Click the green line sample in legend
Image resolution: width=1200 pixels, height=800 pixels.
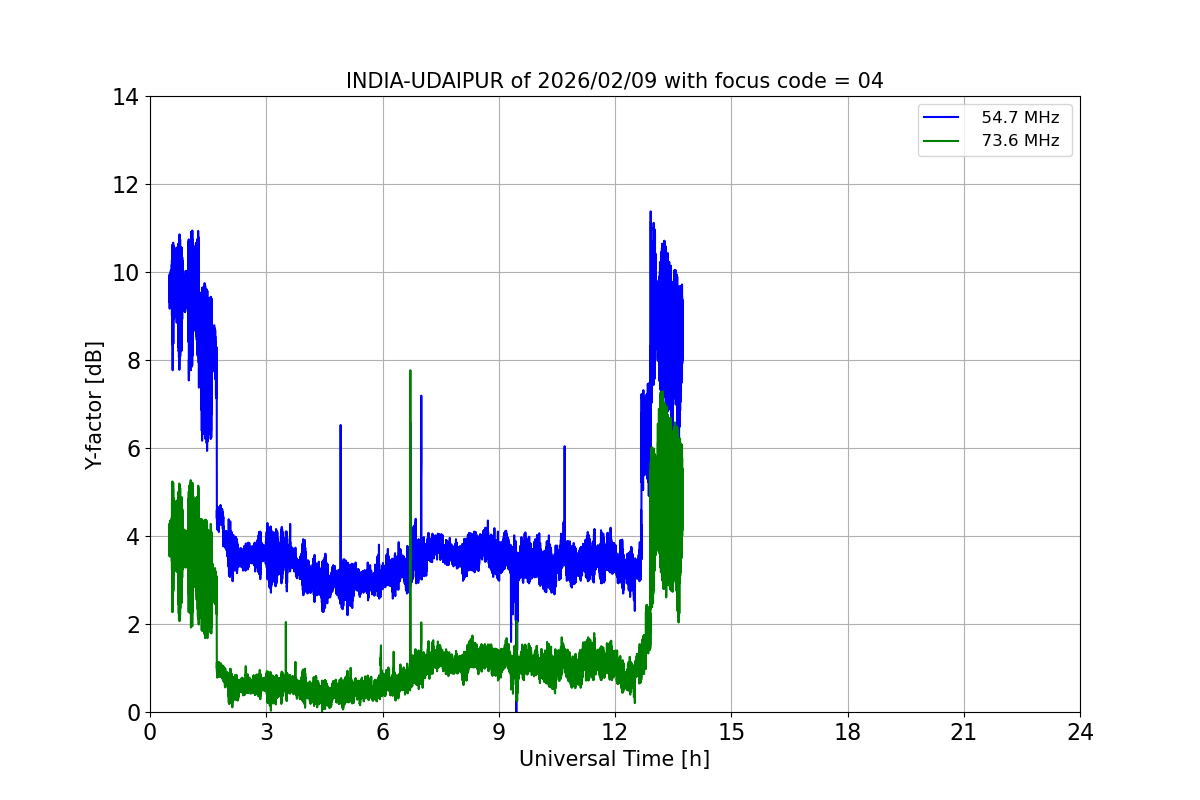(941, 141)
